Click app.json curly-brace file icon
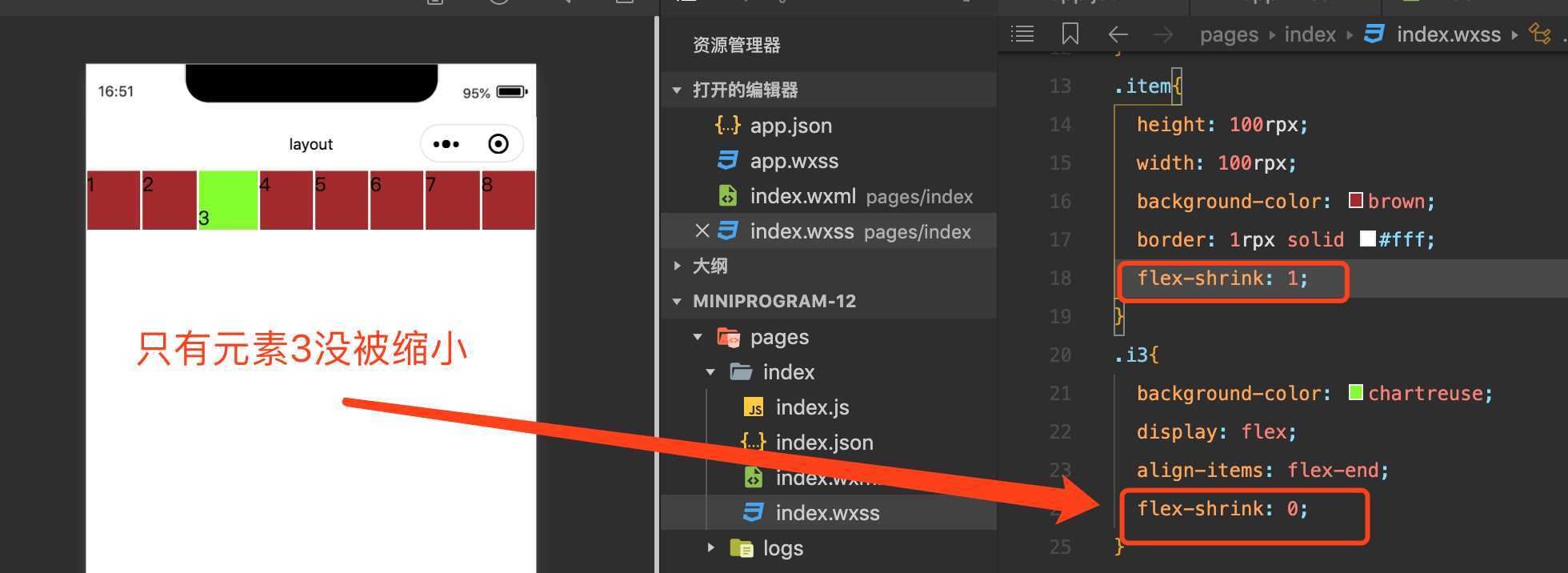Screen dimensions: 1568x573 coord(727,126)
